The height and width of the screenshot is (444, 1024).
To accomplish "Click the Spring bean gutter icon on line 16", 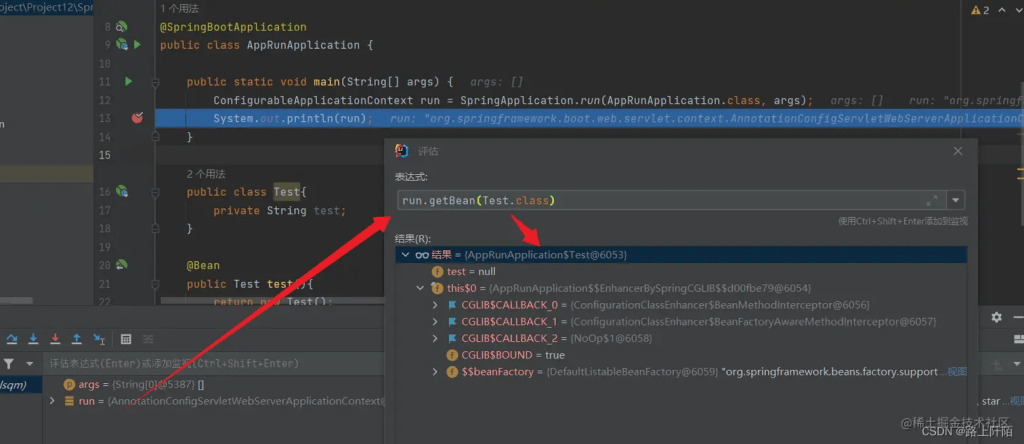I will pos(121,191).
